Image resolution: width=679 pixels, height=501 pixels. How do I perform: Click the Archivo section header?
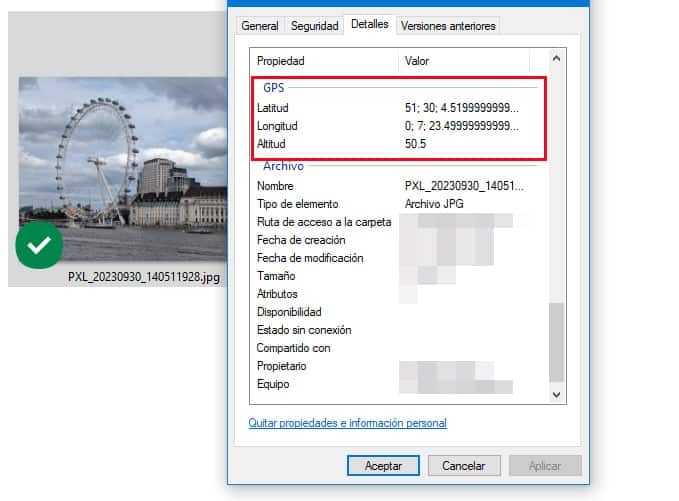(x=283, y=166)
